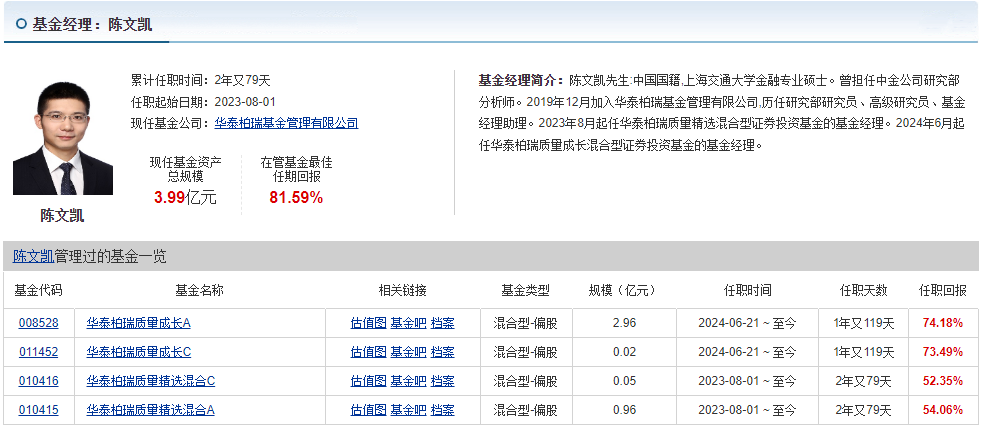Click the circle icon beside 基金经理 title

click(x=21, y=24)
